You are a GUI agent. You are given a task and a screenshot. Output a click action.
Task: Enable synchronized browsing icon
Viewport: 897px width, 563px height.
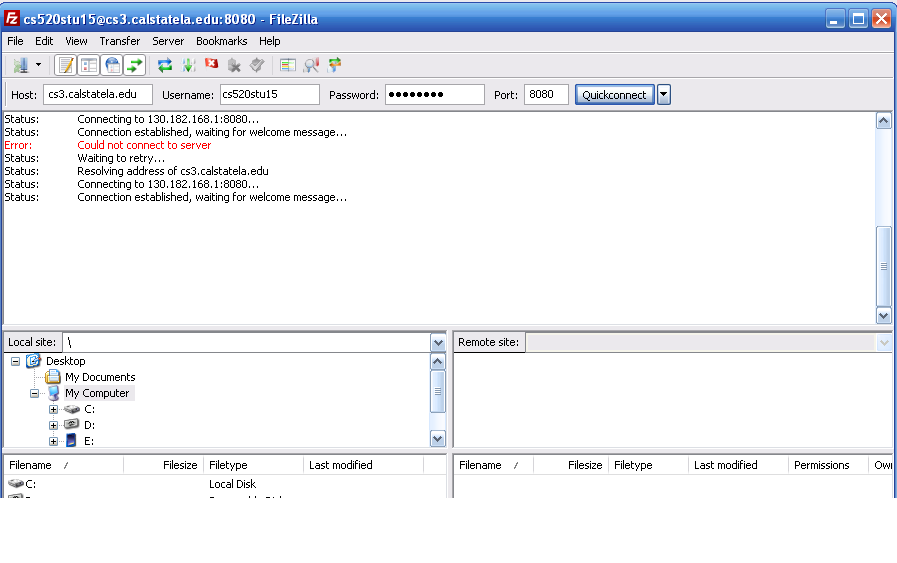click(x=334, y=65)
